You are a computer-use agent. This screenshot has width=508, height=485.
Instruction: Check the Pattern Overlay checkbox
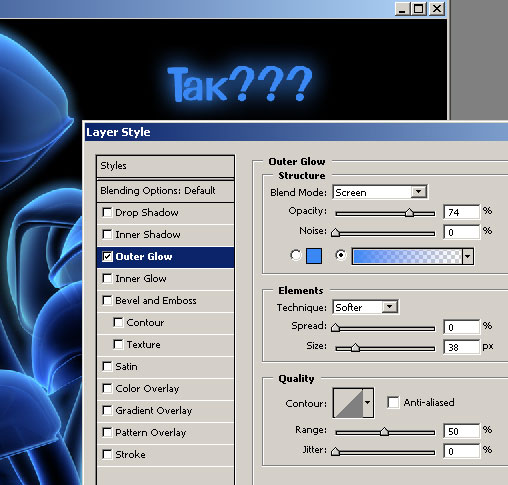point(107,432)
